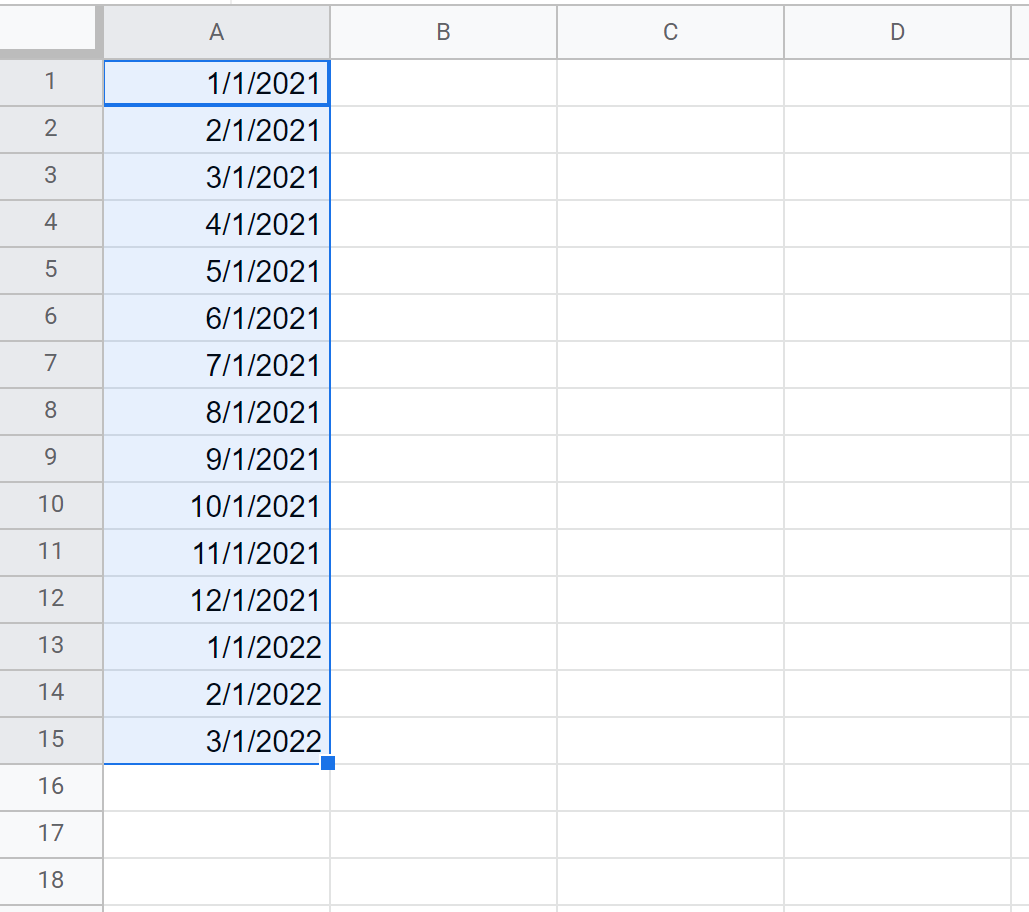Select cell containing 1/1/2021
The width and height of the screenshot is (1029, 912).
tap(217, 83)
